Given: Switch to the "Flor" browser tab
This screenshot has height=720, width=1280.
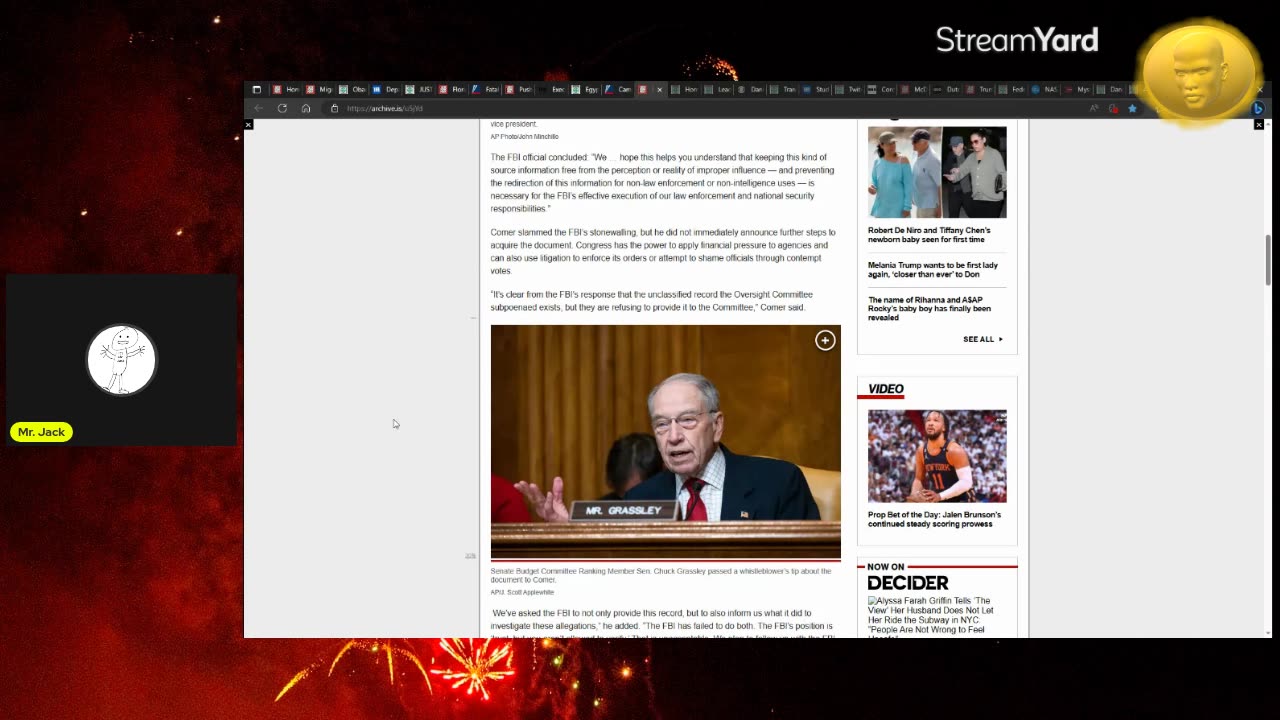Looking at the screenshot, I should (450, 89).
